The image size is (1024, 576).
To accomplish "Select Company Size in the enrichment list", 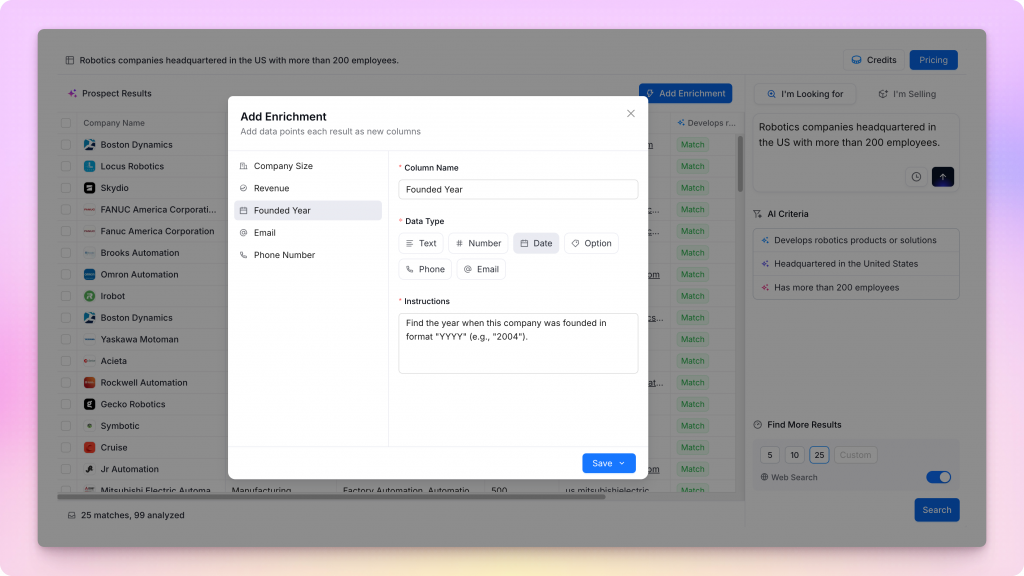I will pyautogui.click(x=283, y=166).
